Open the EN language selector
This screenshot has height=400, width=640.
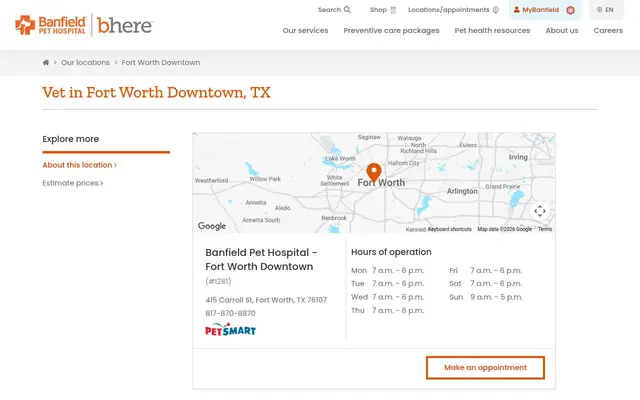(605, 10)
